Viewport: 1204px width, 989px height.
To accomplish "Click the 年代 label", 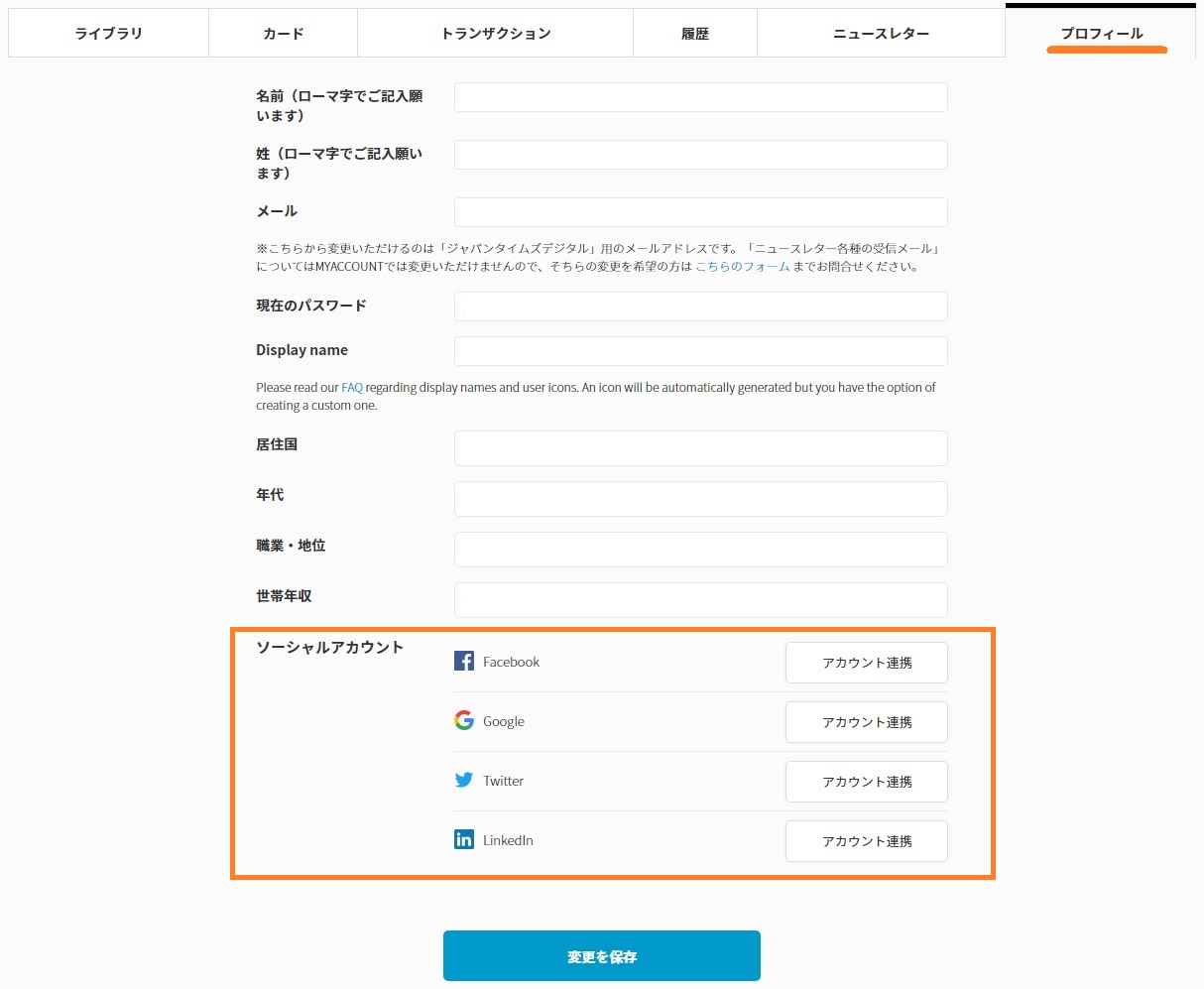I will coord(270,494).
